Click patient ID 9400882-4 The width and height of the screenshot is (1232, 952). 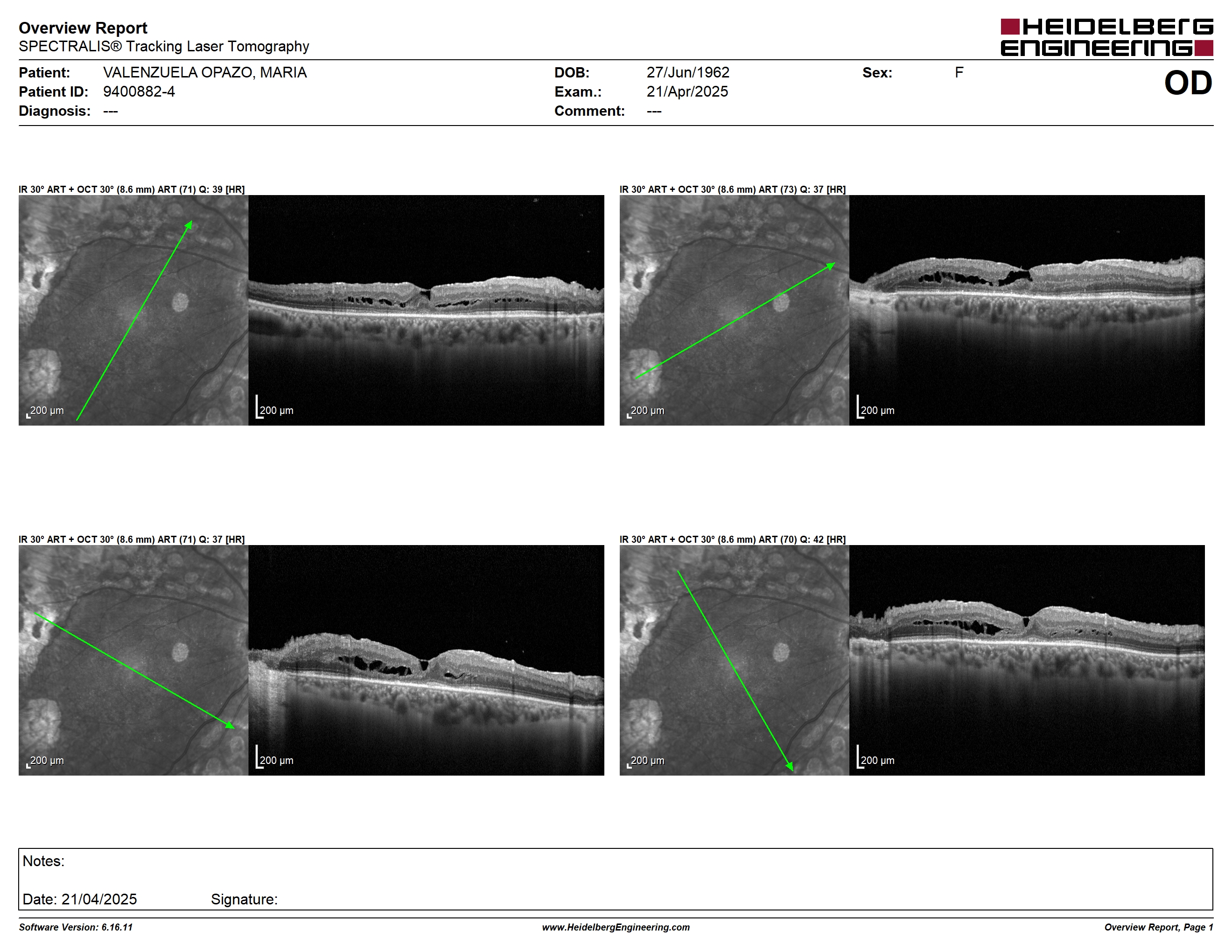139,91
